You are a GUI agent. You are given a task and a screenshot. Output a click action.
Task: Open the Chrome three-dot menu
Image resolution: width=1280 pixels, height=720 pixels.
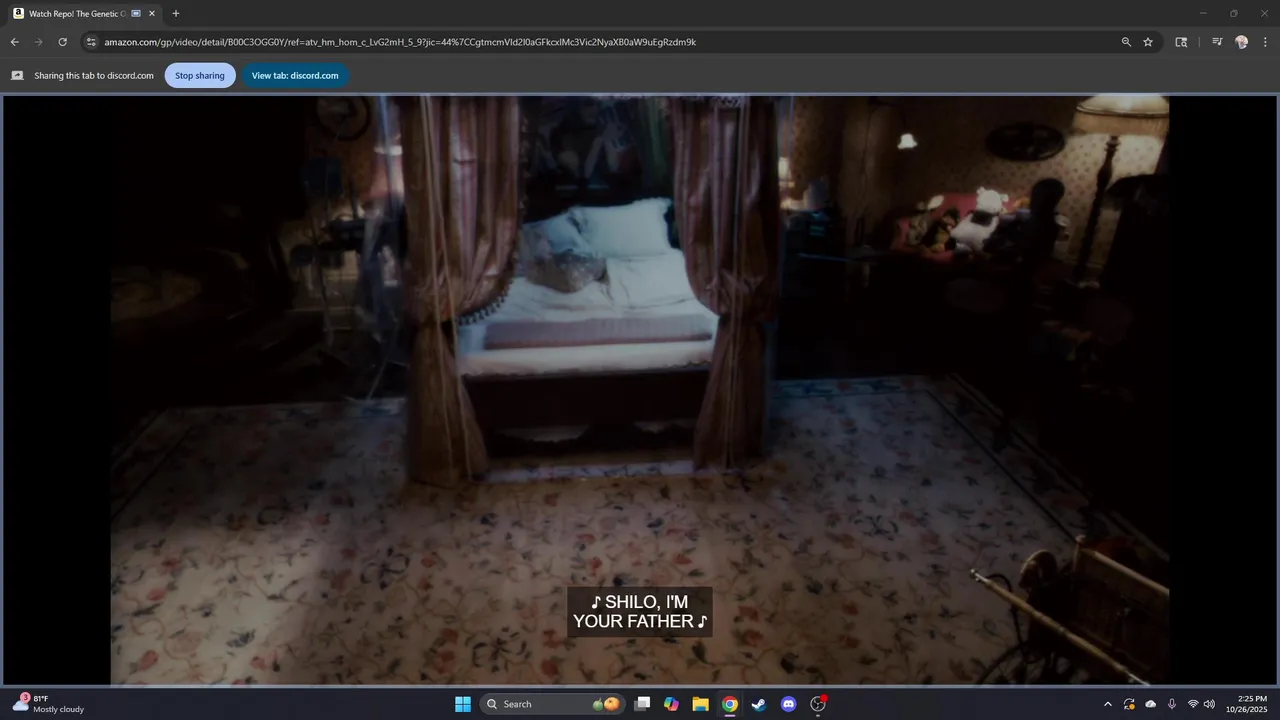[x=1265, y=42]
